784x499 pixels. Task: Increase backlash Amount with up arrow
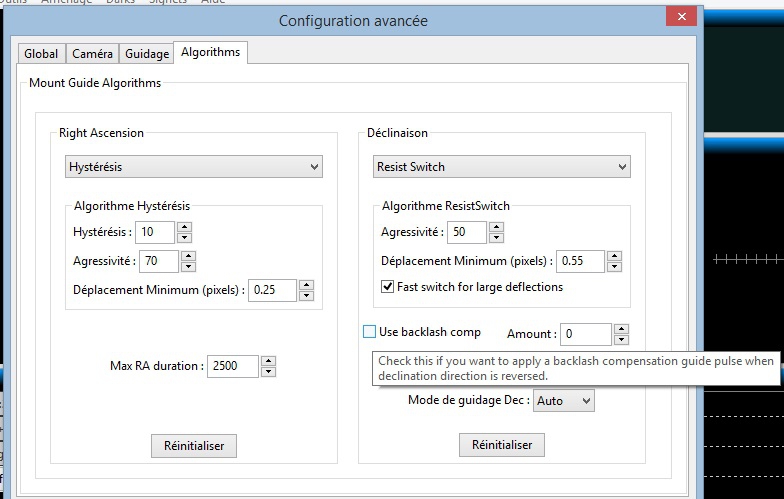click(620, 329)
